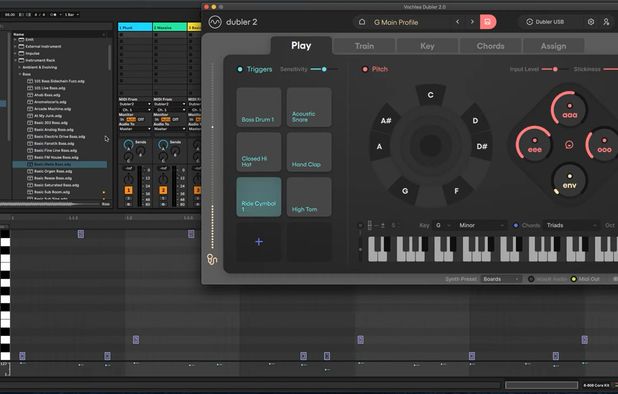Click note A# on the pitch wheel
The image size is (618, 394).
point(386,121)
